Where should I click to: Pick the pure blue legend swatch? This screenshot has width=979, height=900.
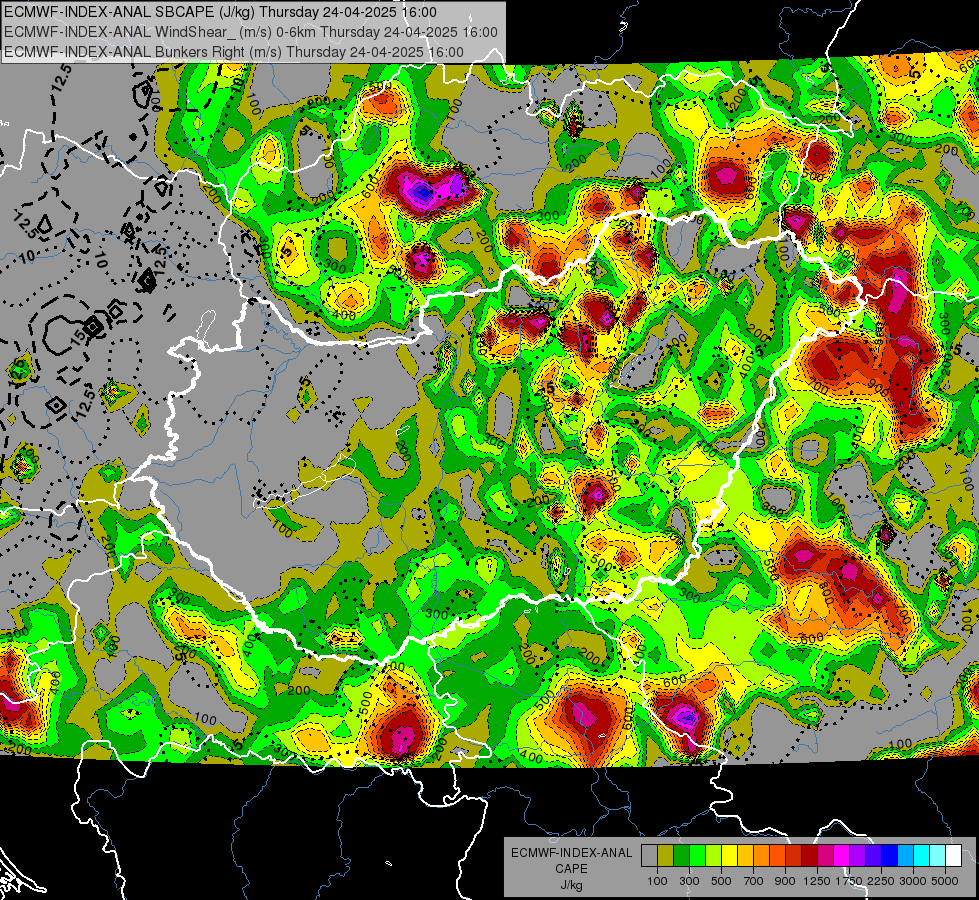pyautogui.click(x=890, y=856)
